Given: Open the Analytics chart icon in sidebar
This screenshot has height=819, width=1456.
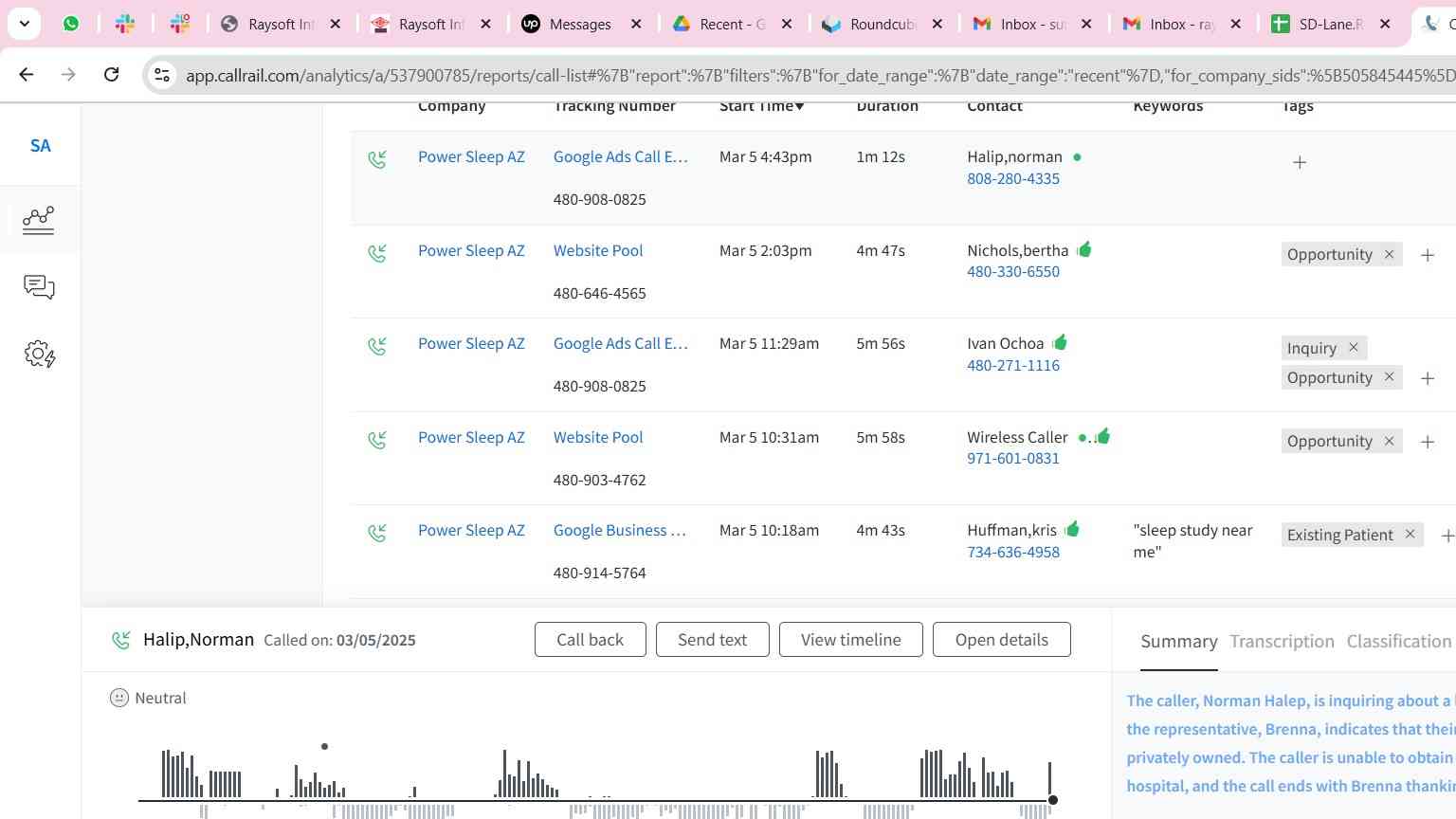Looking at the screenshot, I should [39, 220].
